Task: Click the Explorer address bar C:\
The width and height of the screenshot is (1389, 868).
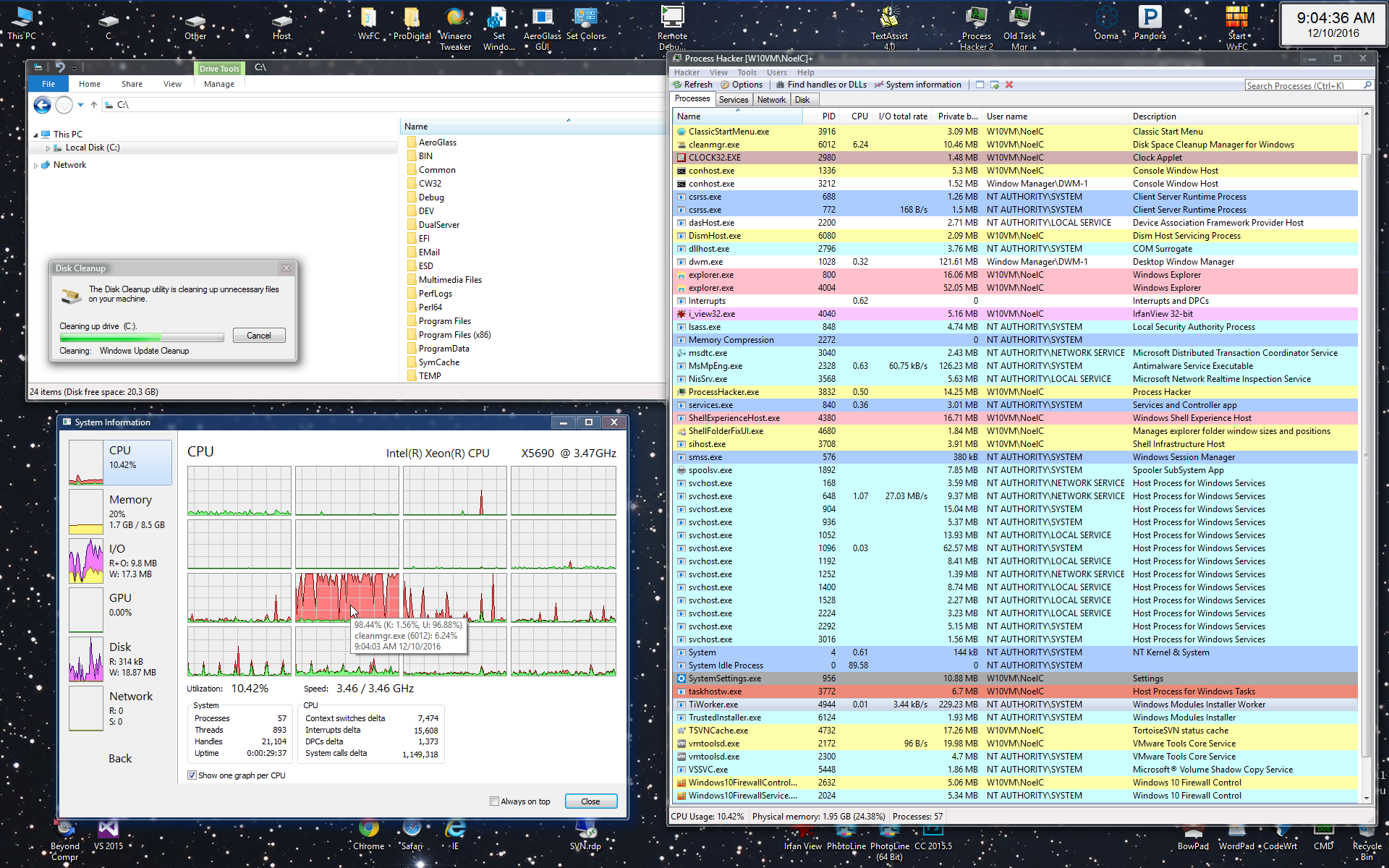Action: (383, 105)
